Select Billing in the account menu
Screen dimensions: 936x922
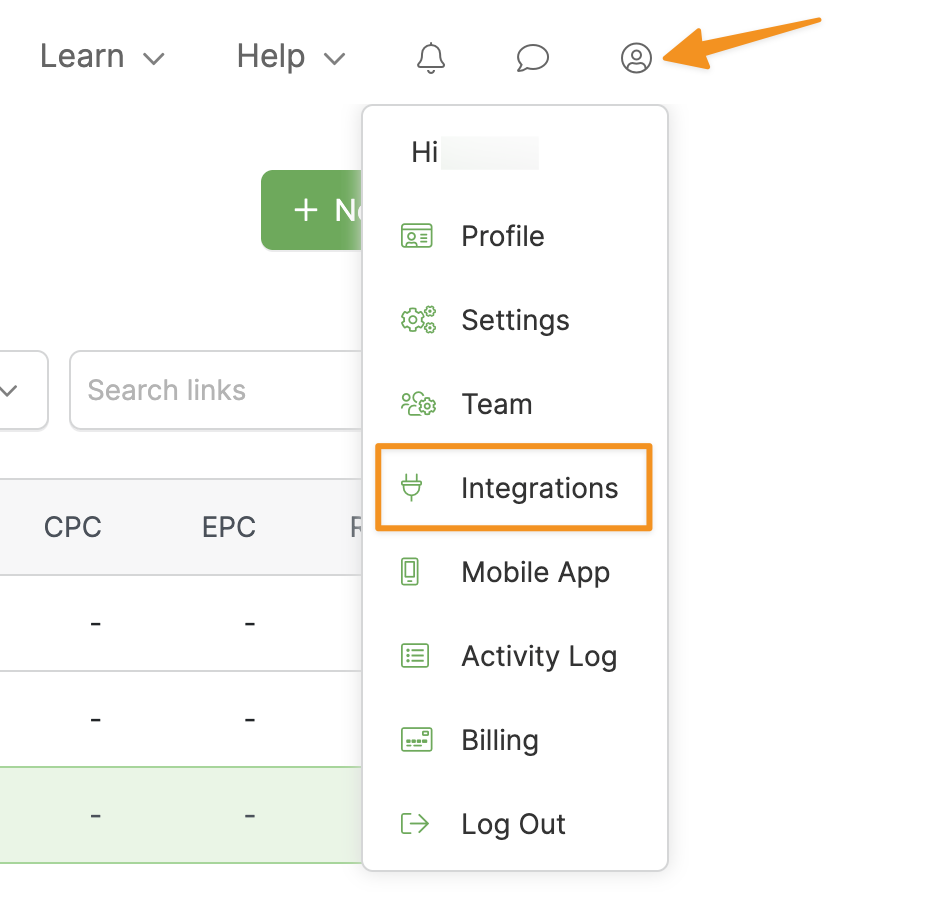pos(499,741)
